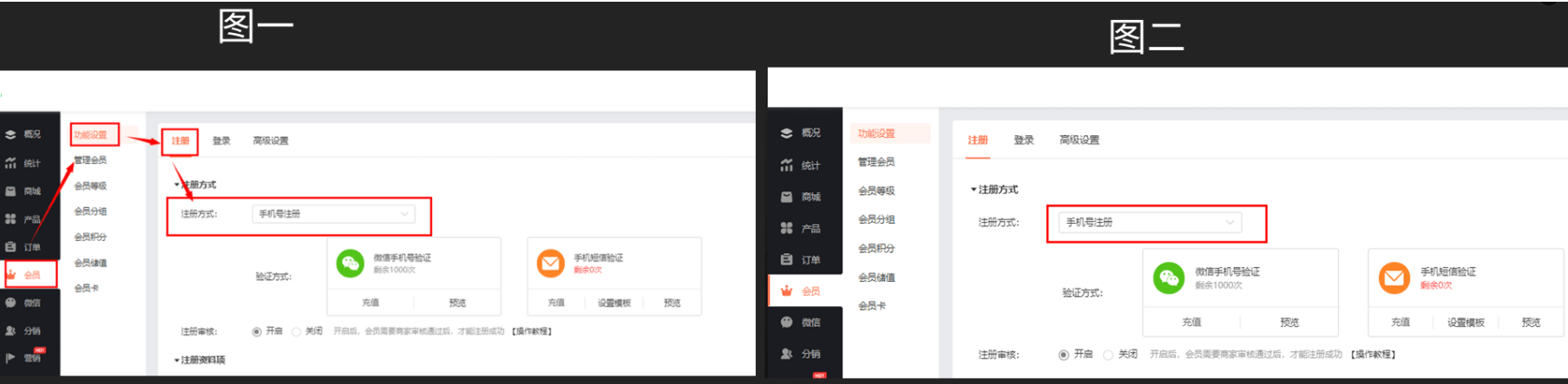The height and width of the screenshot is (384, 1568).
Task: Open 功能设置 submenu item in 图二
Action: [x=876, y=133]
